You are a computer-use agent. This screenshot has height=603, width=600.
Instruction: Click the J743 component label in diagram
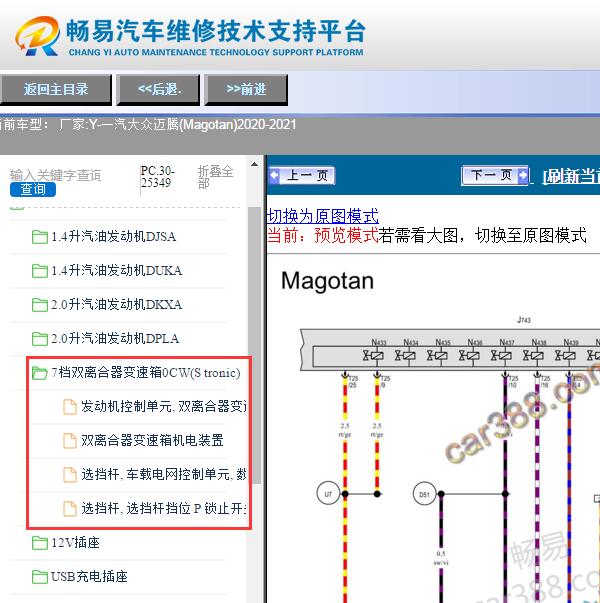pyautogui.click(x=524, y=320)
